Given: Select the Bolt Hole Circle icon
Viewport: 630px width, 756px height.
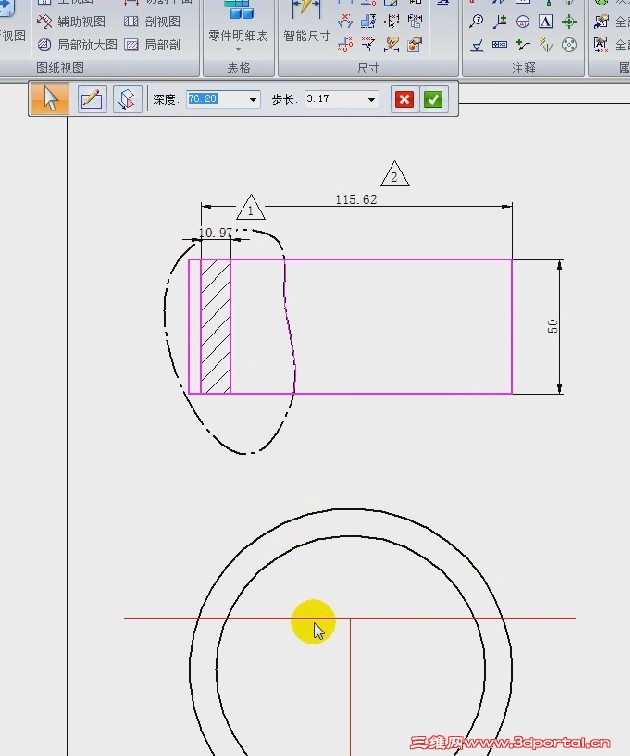Looking at the screenshot, I should tap(569, 45).
